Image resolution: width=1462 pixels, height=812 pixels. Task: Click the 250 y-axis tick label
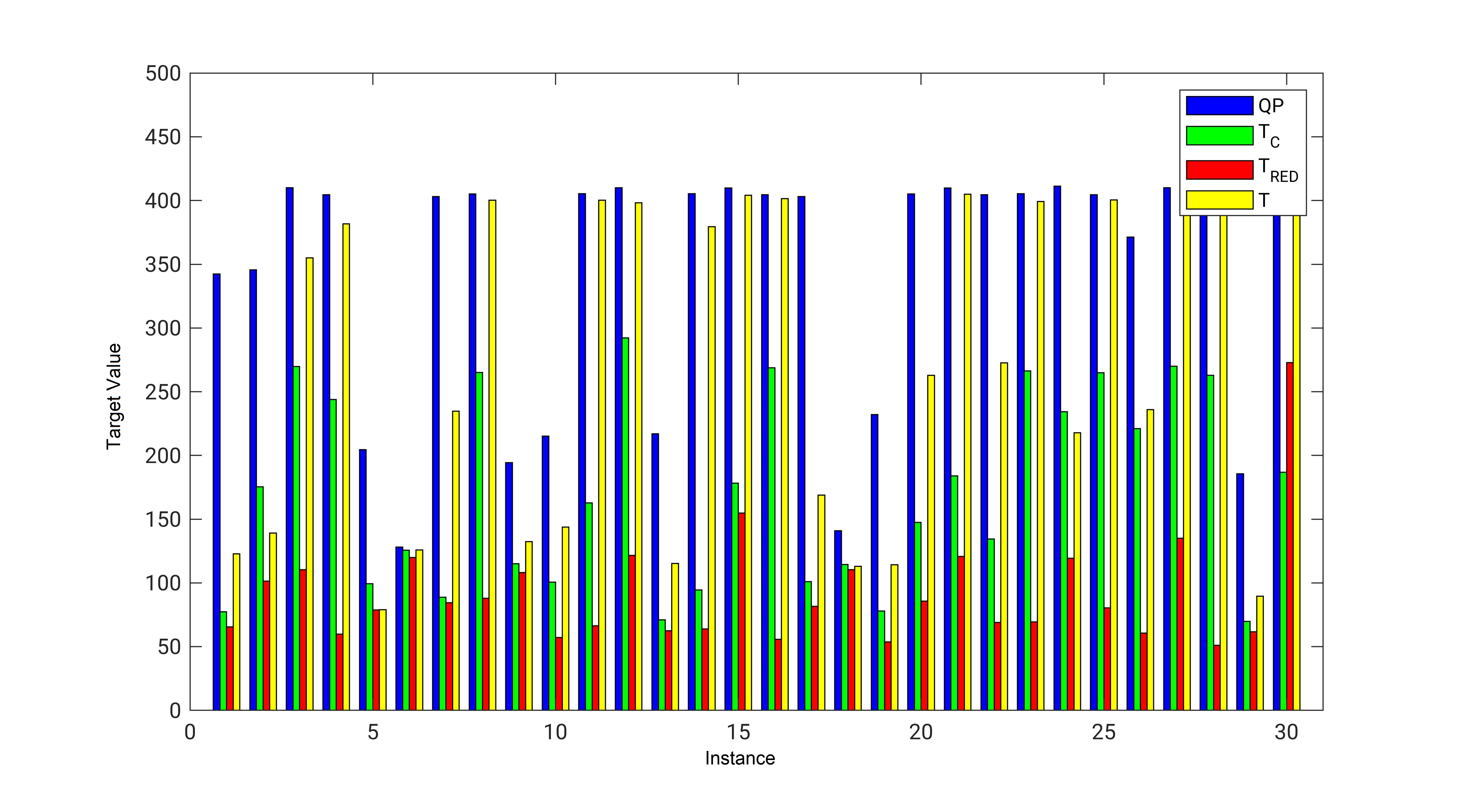(162, 392)
